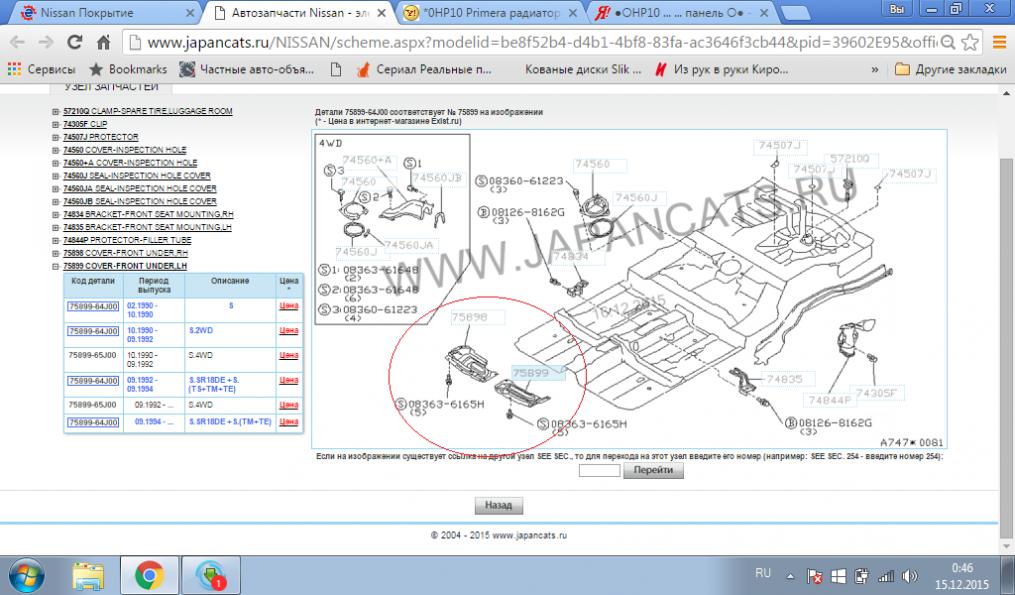Open Цена link for the S.SR18DE+S.(TM+TE) row
The height and width of the screenshot is (595, 1015).
[289, 421]
